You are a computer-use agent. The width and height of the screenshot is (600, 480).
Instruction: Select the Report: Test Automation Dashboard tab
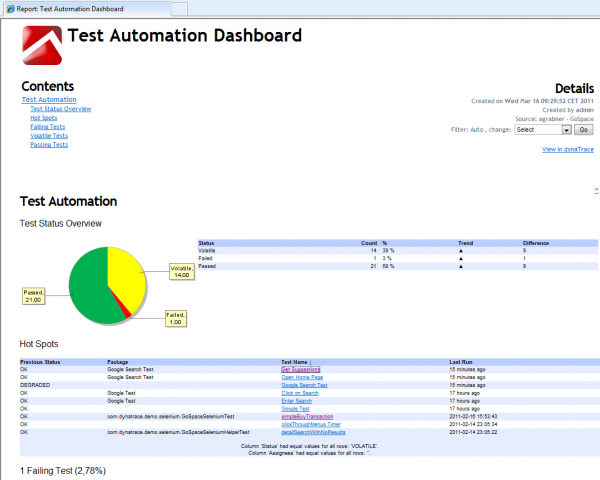87,9
